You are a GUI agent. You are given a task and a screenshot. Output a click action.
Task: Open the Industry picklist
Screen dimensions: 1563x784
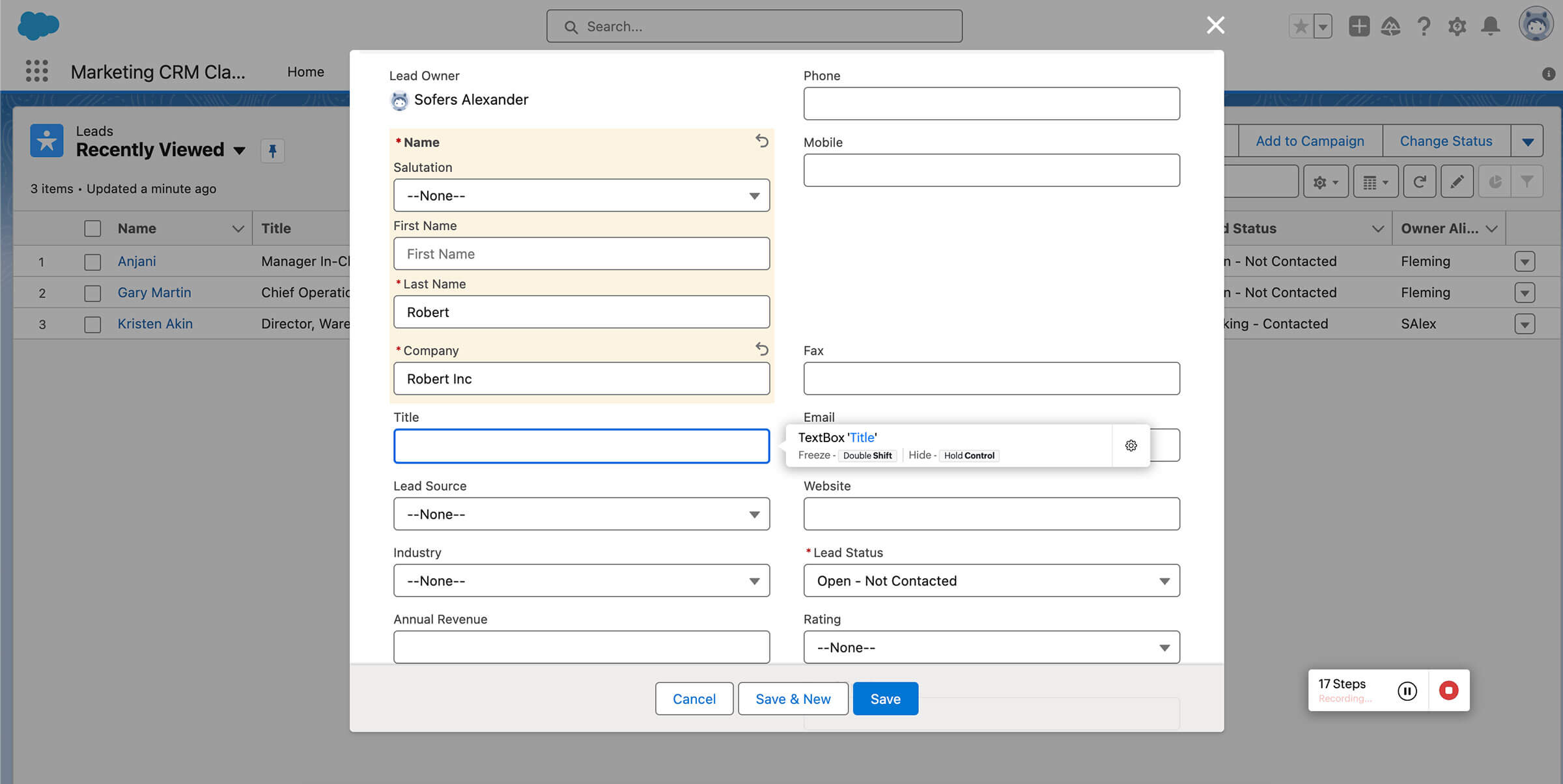click(581, 581)
